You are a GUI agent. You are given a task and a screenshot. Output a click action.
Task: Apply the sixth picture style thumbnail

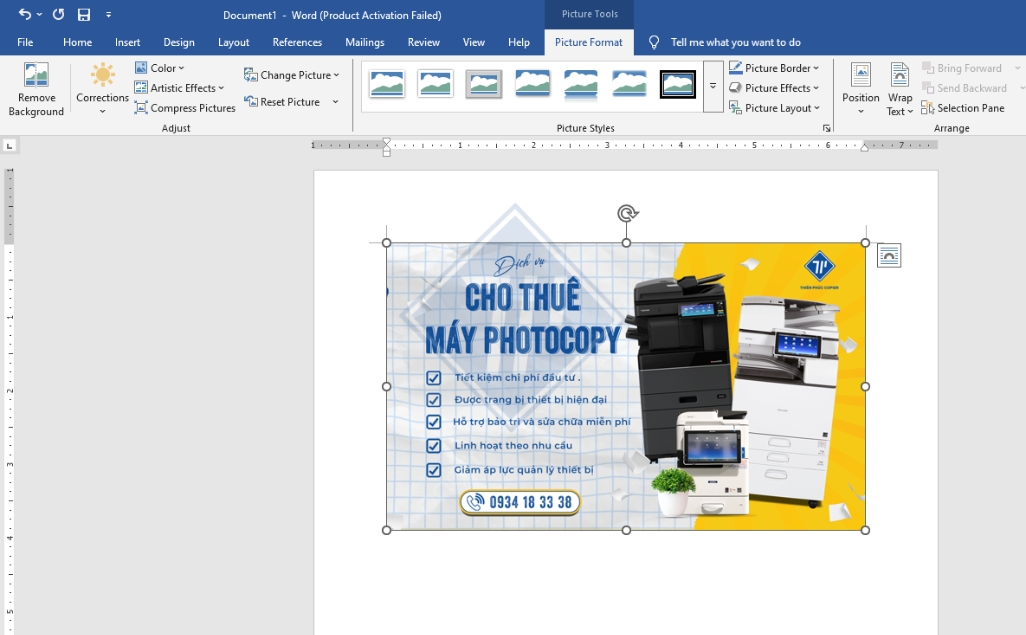629,84
